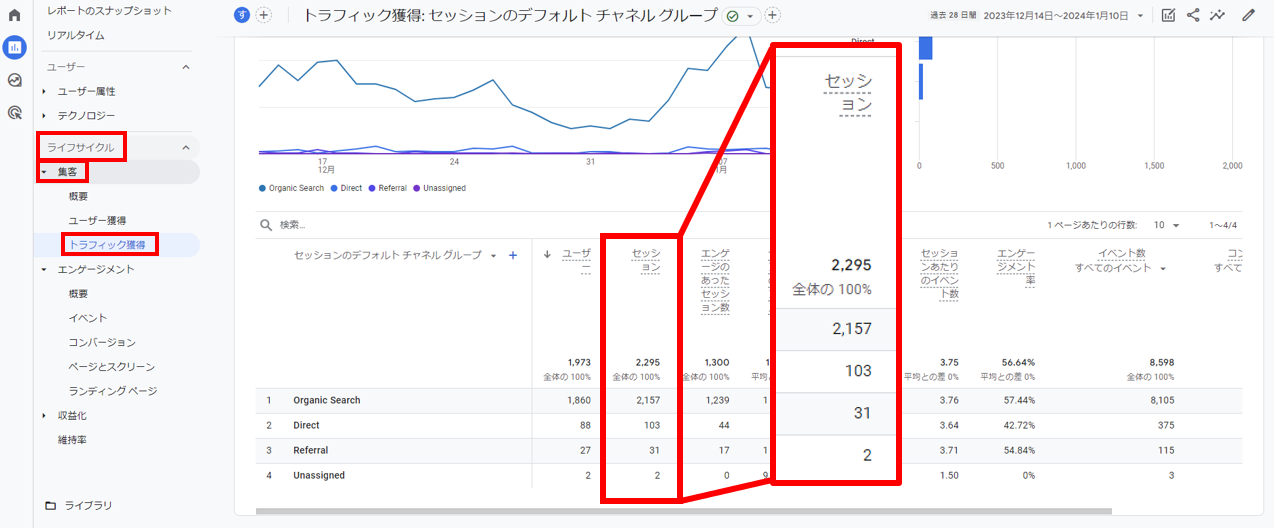Add comparison with plus circle beside 'す' badge
This screenshot has width=1274, height=528.
(264, 15)
